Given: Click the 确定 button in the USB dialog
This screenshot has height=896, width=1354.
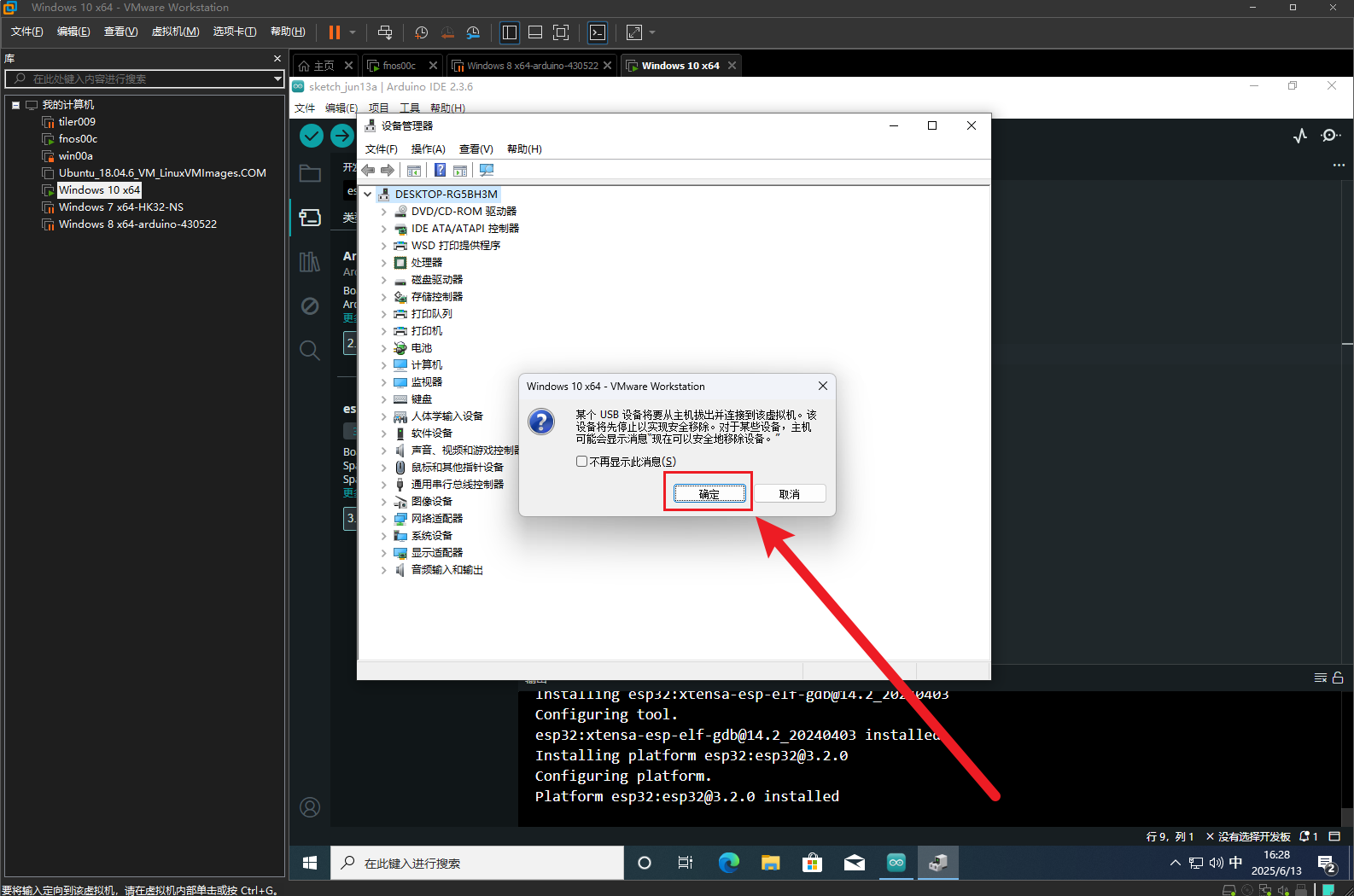Looking at the screenshot, I should tap(709, 493).
